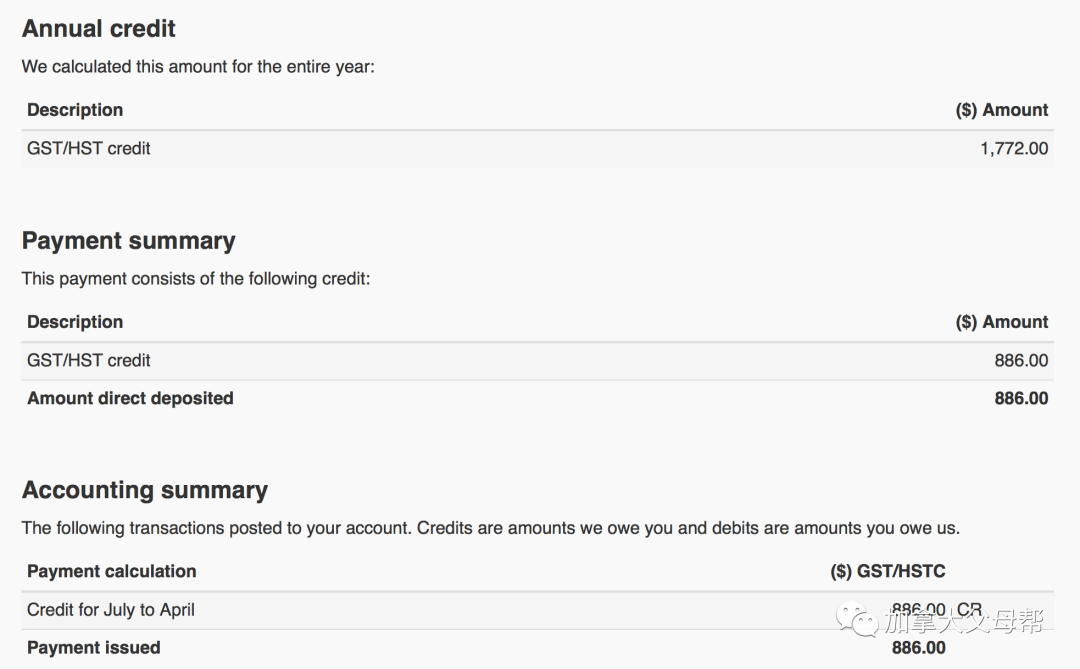1080x669 pixels.
Task: Click the Accounting summary heading
Action: 145,491
